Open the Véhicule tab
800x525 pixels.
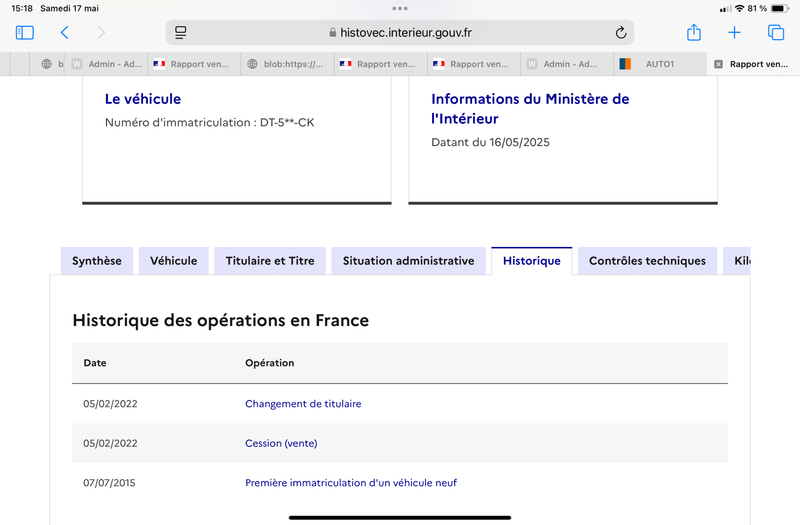173,261
